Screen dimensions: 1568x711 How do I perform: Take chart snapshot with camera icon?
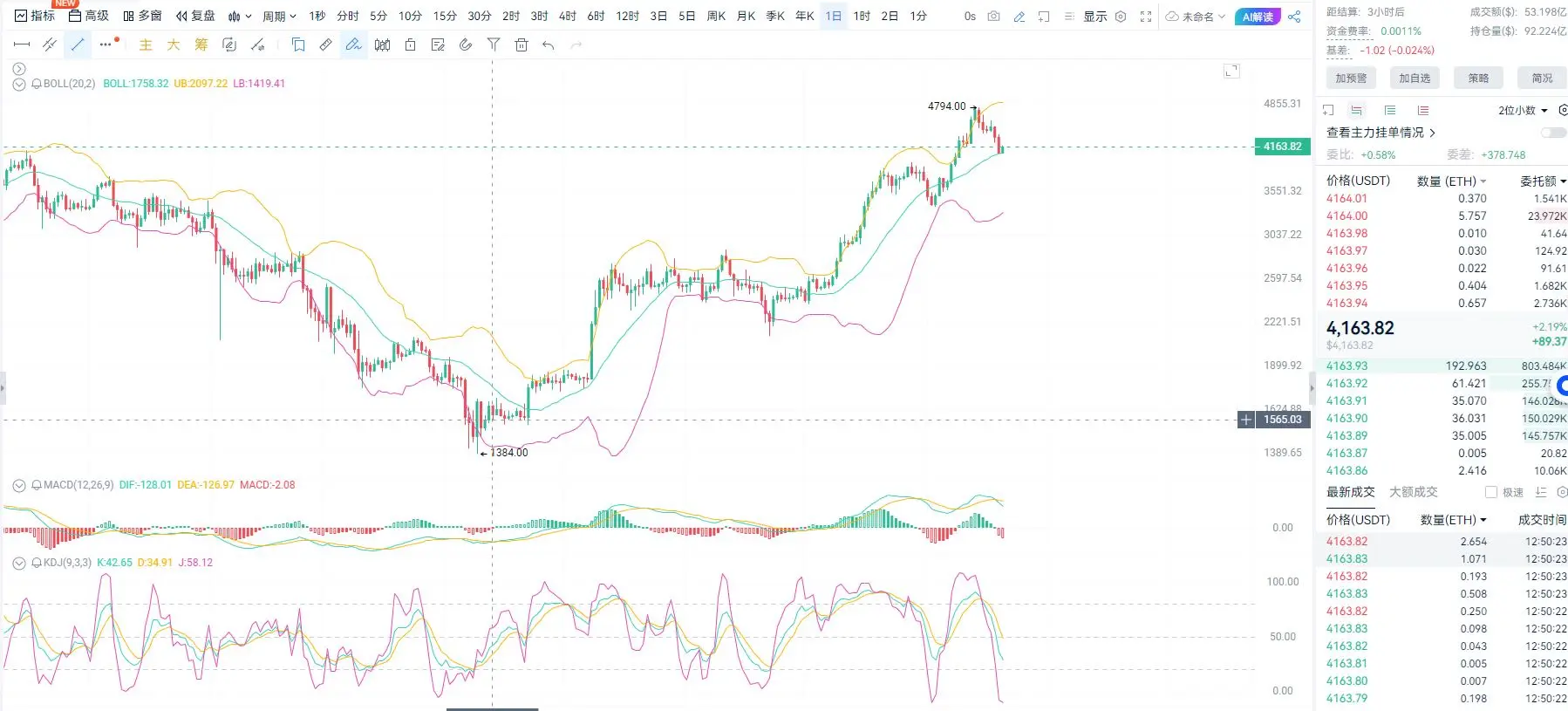tap(994, 16)
